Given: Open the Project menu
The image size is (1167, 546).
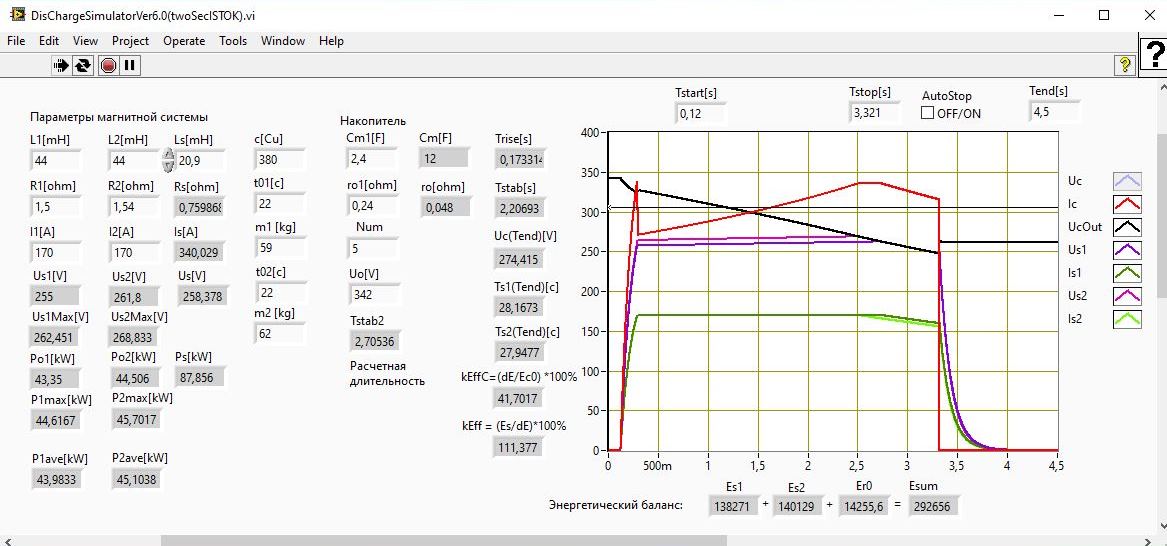Looking at the screenshot, I should click(130, 41).
